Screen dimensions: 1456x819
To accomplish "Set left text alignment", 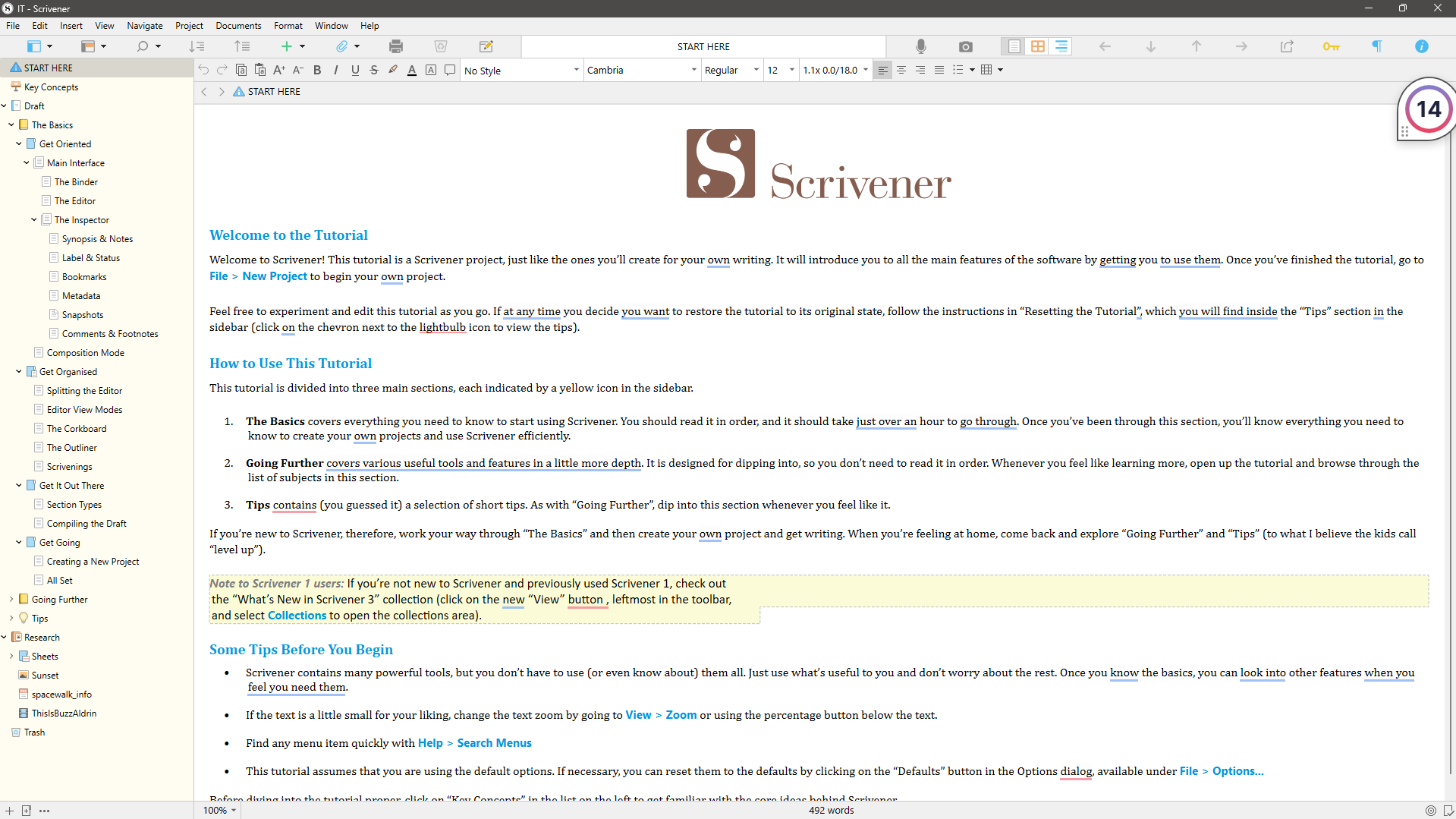I will coord(882,70).
